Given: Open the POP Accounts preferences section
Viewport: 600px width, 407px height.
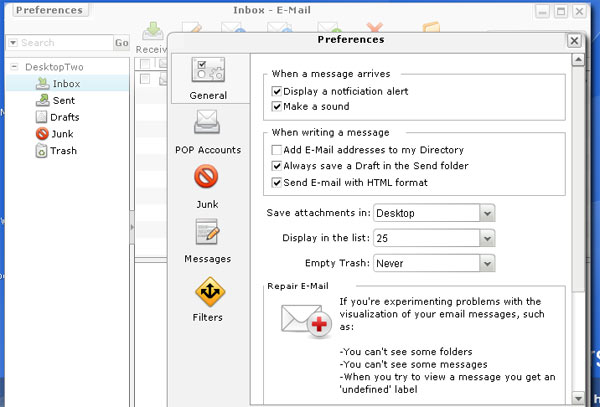Looking at the screenshot, I should click(x=208, y=132).
